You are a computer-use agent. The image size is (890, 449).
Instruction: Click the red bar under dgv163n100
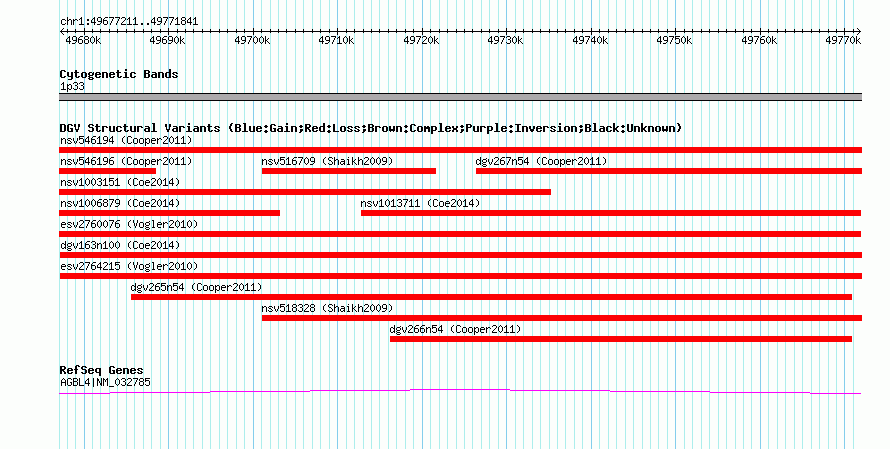[460, 255]
